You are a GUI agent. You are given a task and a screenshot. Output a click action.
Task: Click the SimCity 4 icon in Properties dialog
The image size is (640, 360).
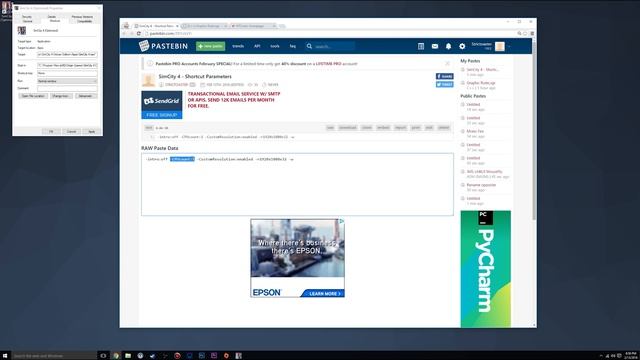click(x=22, y=30)
